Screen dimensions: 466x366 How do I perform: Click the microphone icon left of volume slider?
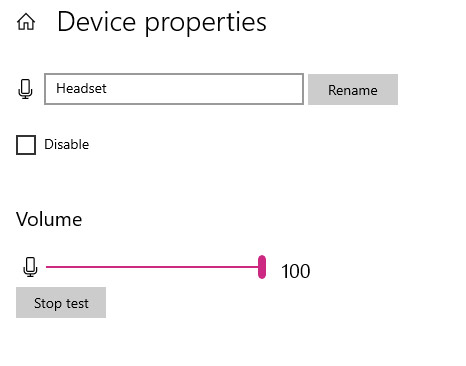tap(30, 267)
